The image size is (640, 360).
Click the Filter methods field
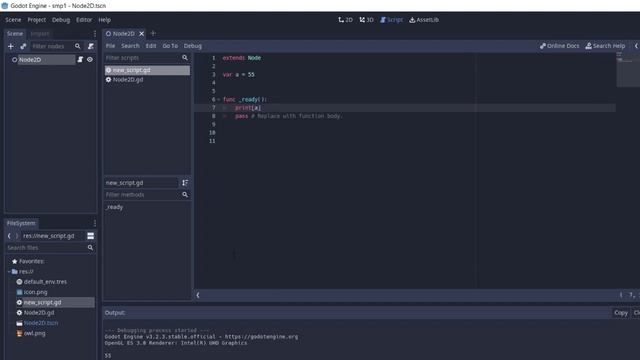(142, 195)
